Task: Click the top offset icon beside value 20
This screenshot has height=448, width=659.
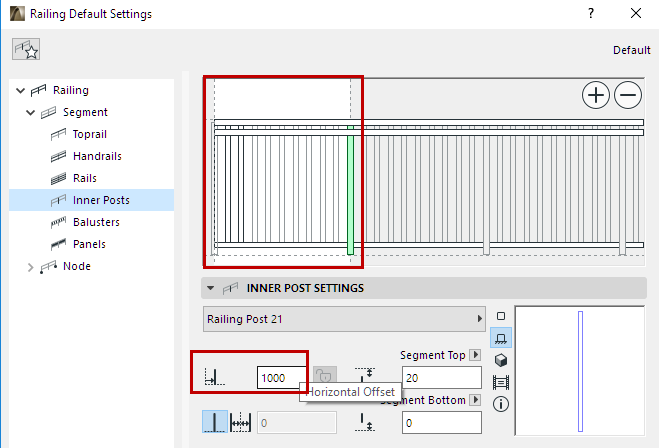Action: [365, 375]
